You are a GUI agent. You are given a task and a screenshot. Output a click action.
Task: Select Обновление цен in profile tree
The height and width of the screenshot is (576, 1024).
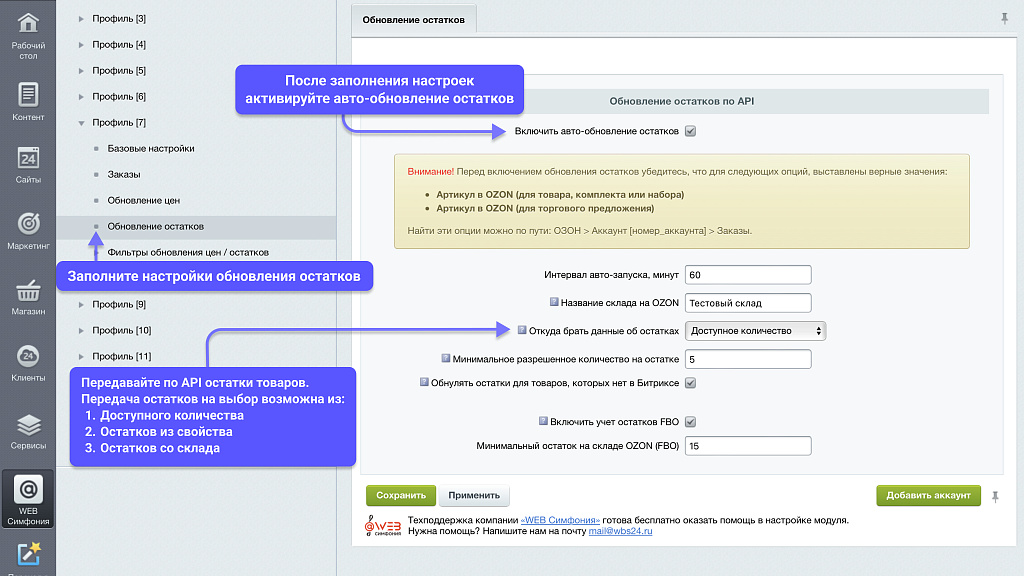pyautogui.click(x=143, y=200)
